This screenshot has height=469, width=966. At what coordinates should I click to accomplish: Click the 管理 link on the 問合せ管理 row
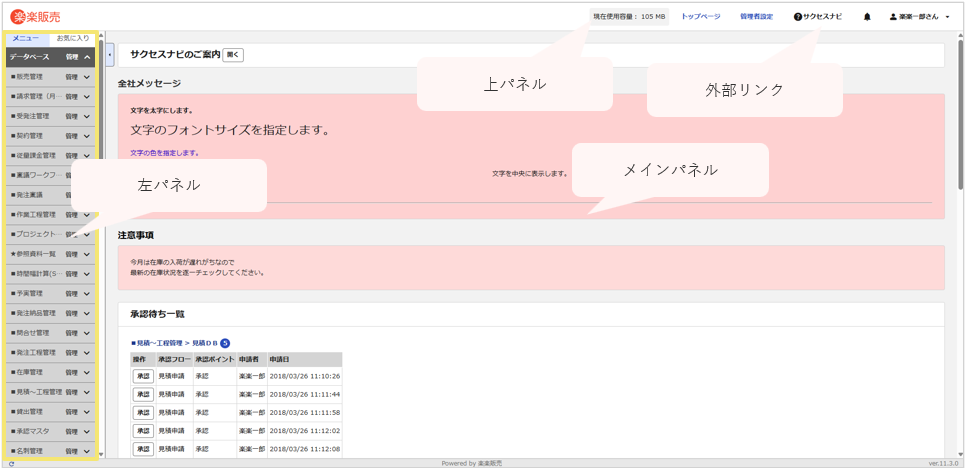(72, 333)
